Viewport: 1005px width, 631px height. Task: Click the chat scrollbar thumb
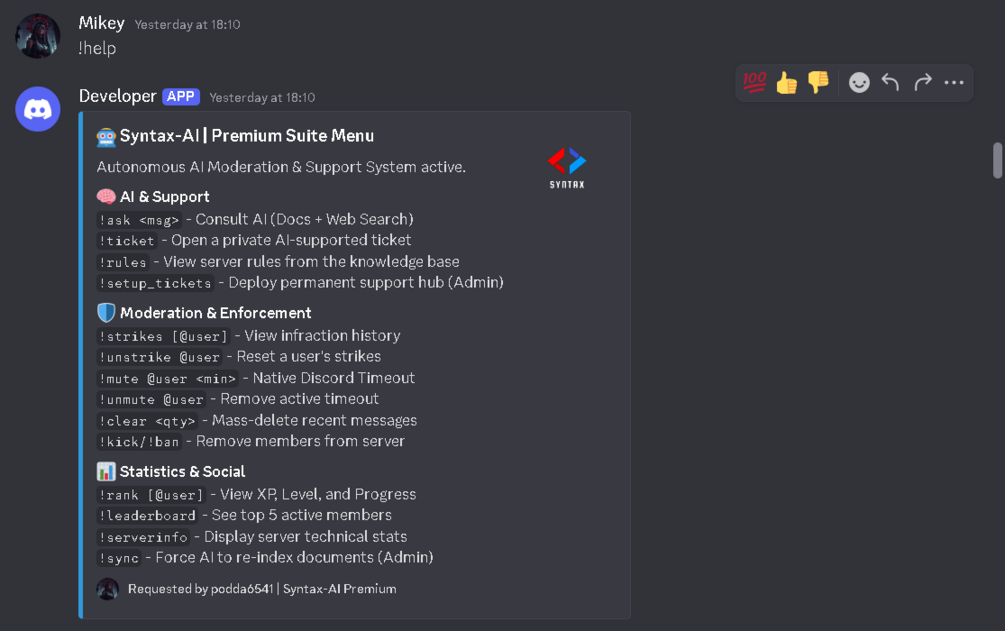pyautogui.click(x=997, y=160)
